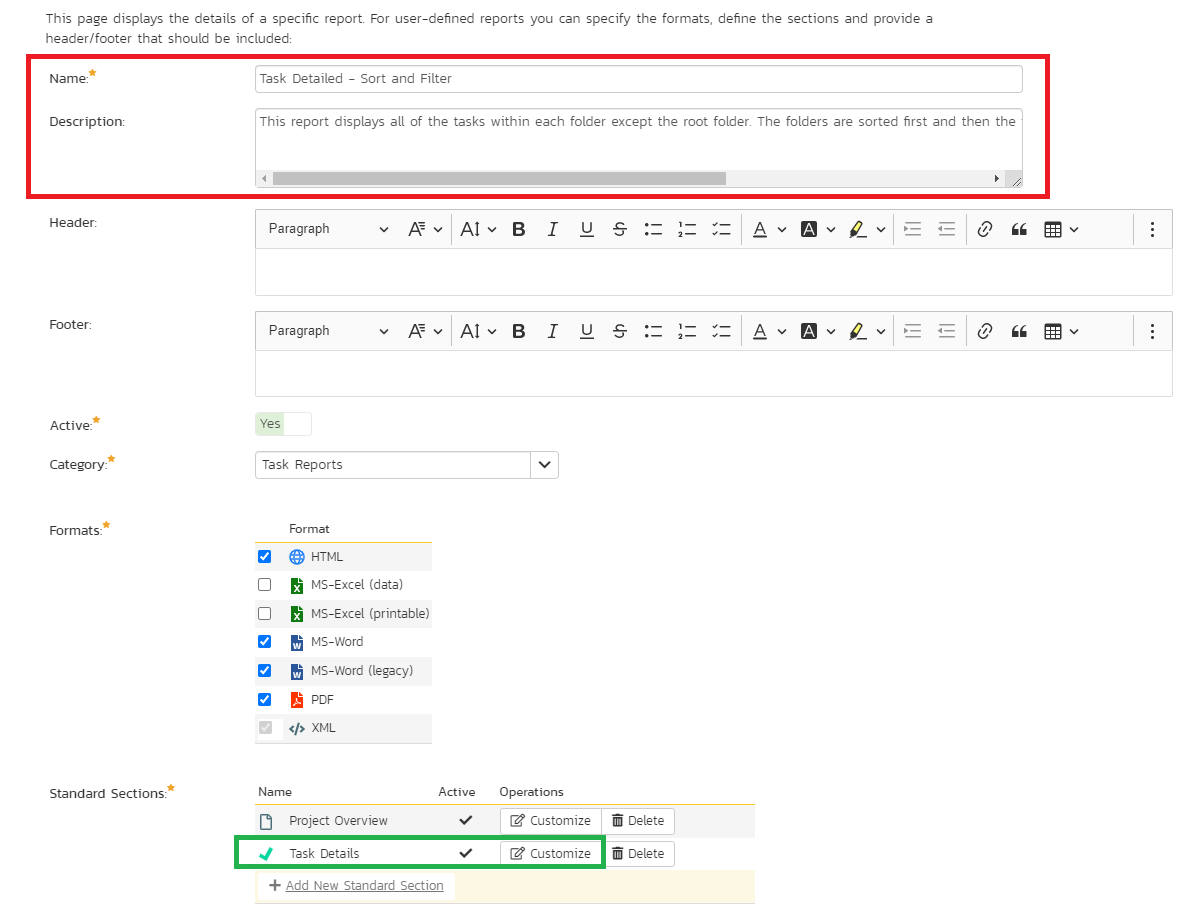Apply italic in the Footer editor toolbar
The width and height of the screenshot is (1180, 909).
click(x=552, y=331)
